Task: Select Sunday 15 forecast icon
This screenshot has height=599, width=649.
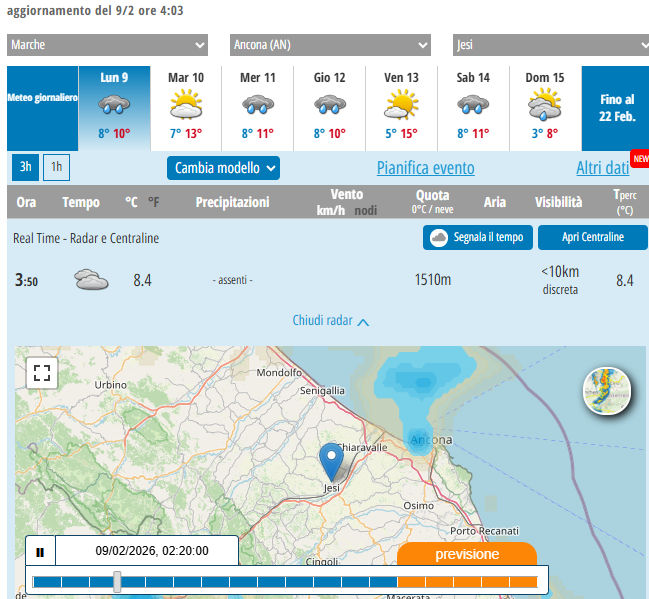Action: point(545,104)
